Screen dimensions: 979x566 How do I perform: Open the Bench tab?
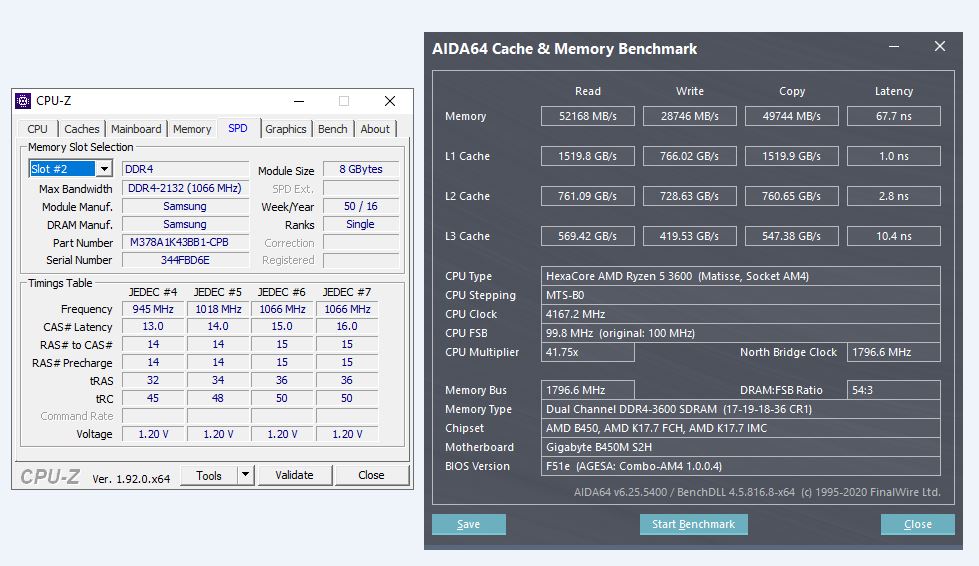(333, 129)
